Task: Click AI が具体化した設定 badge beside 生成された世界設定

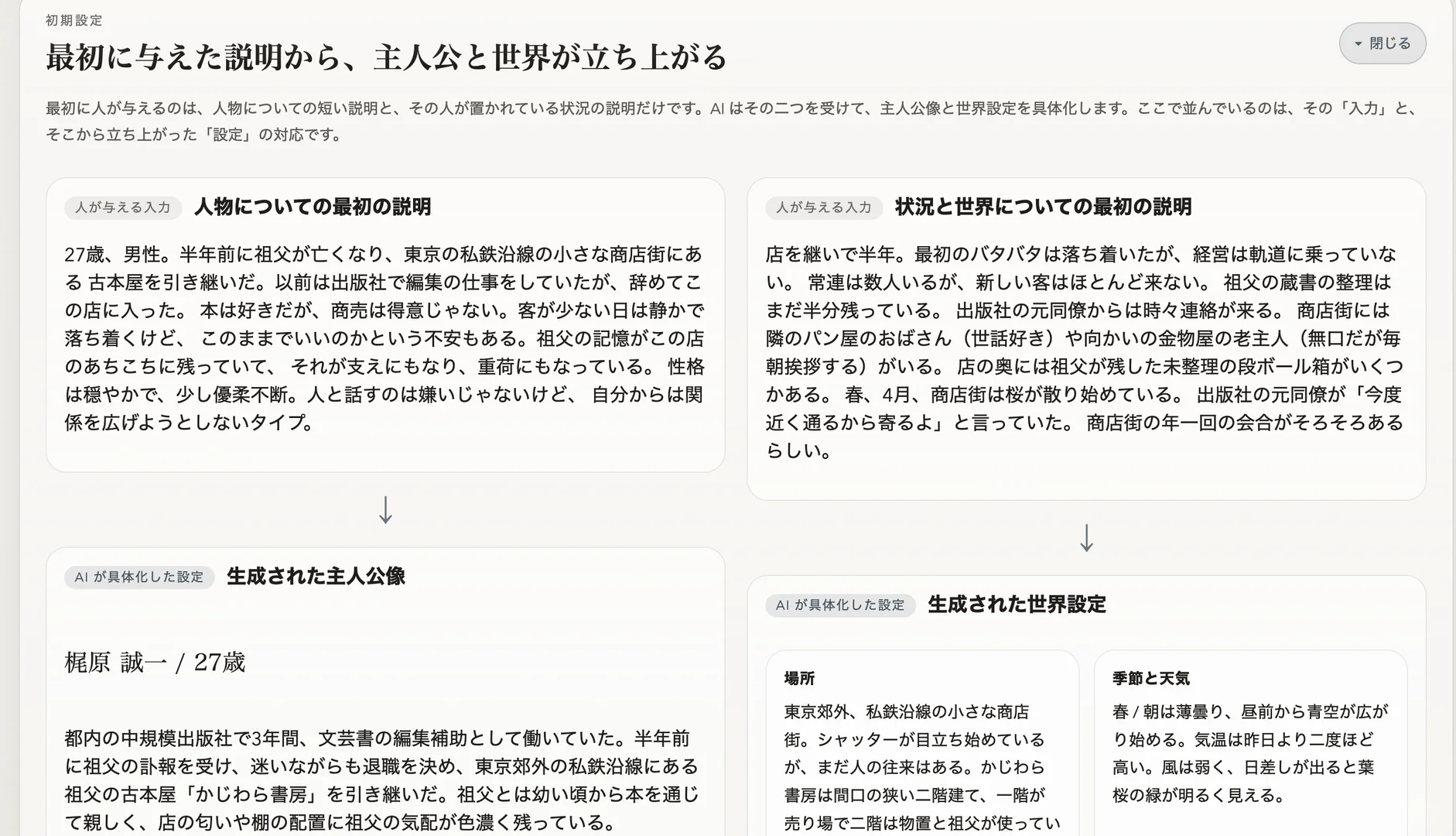Action: pyautogui.click(x=840, y=605)
